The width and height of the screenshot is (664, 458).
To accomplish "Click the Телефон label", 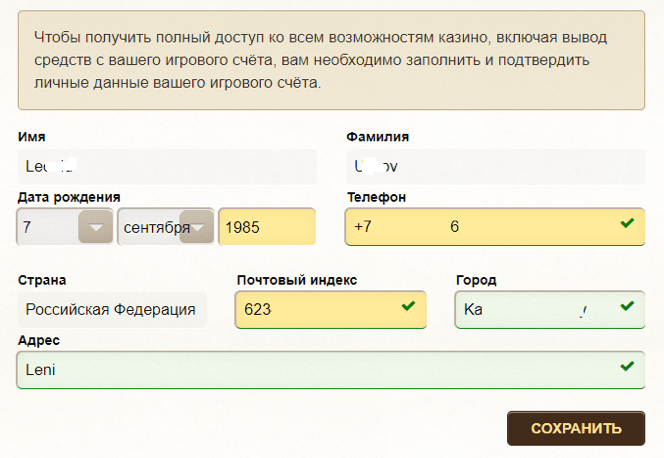I will click(x=376, y=197).
